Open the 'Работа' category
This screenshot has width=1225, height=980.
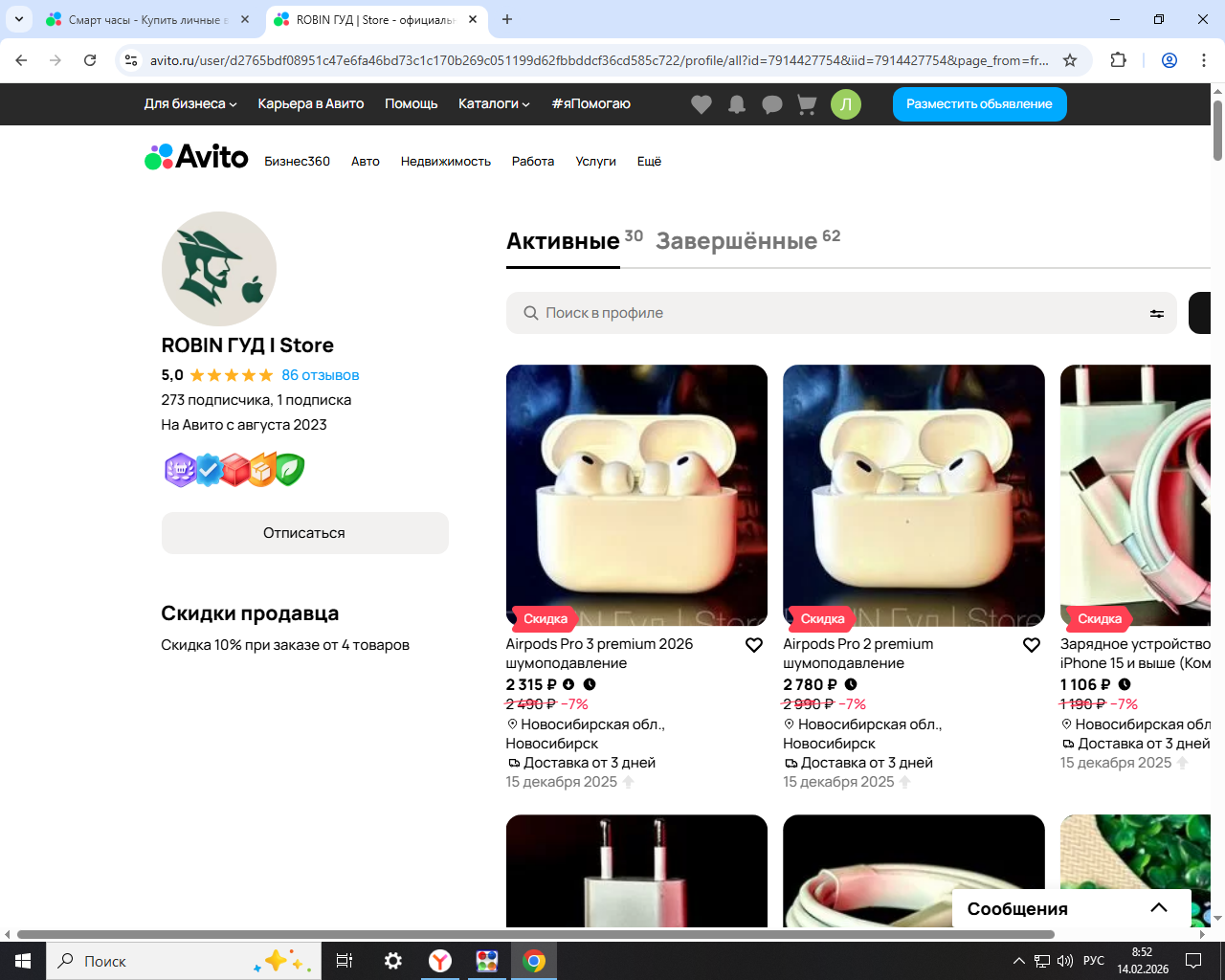point(533,162)
